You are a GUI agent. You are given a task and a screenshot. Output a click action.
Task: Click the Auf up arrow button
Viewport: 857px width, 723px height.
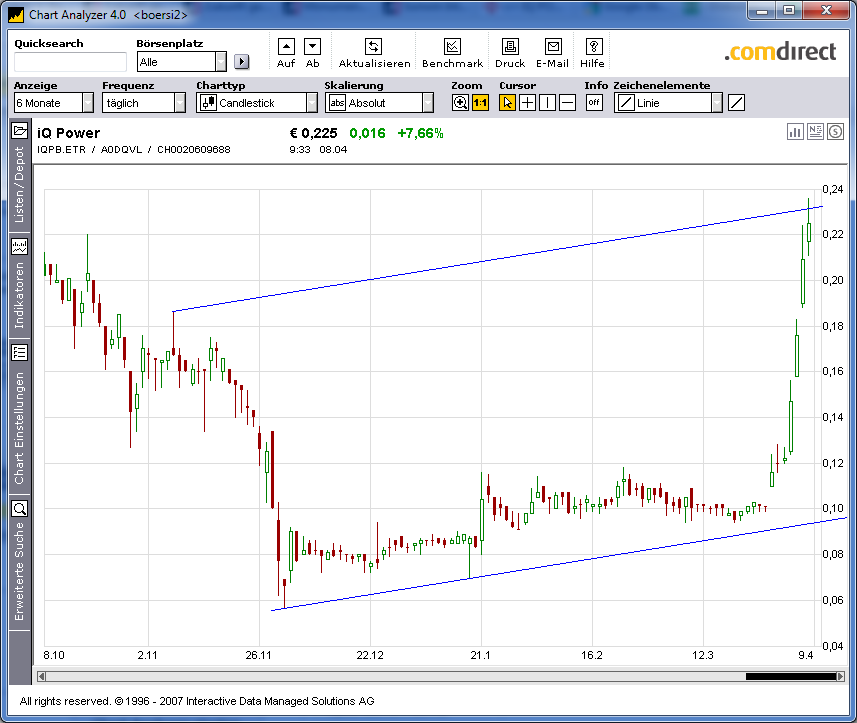(x=286, y=46)
